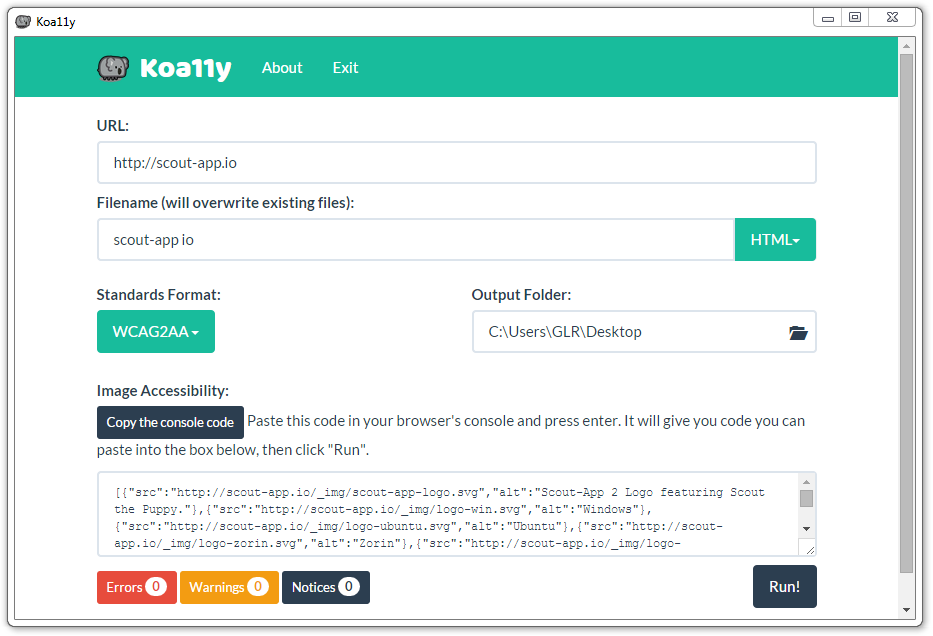Open the About menu item
This screenshot has width=933, height=636.
[x=281, y=67]
